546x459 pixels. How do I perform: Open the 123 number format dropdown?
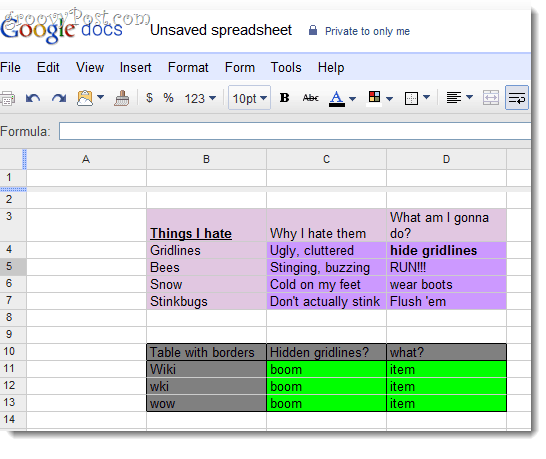click(200, 99)
